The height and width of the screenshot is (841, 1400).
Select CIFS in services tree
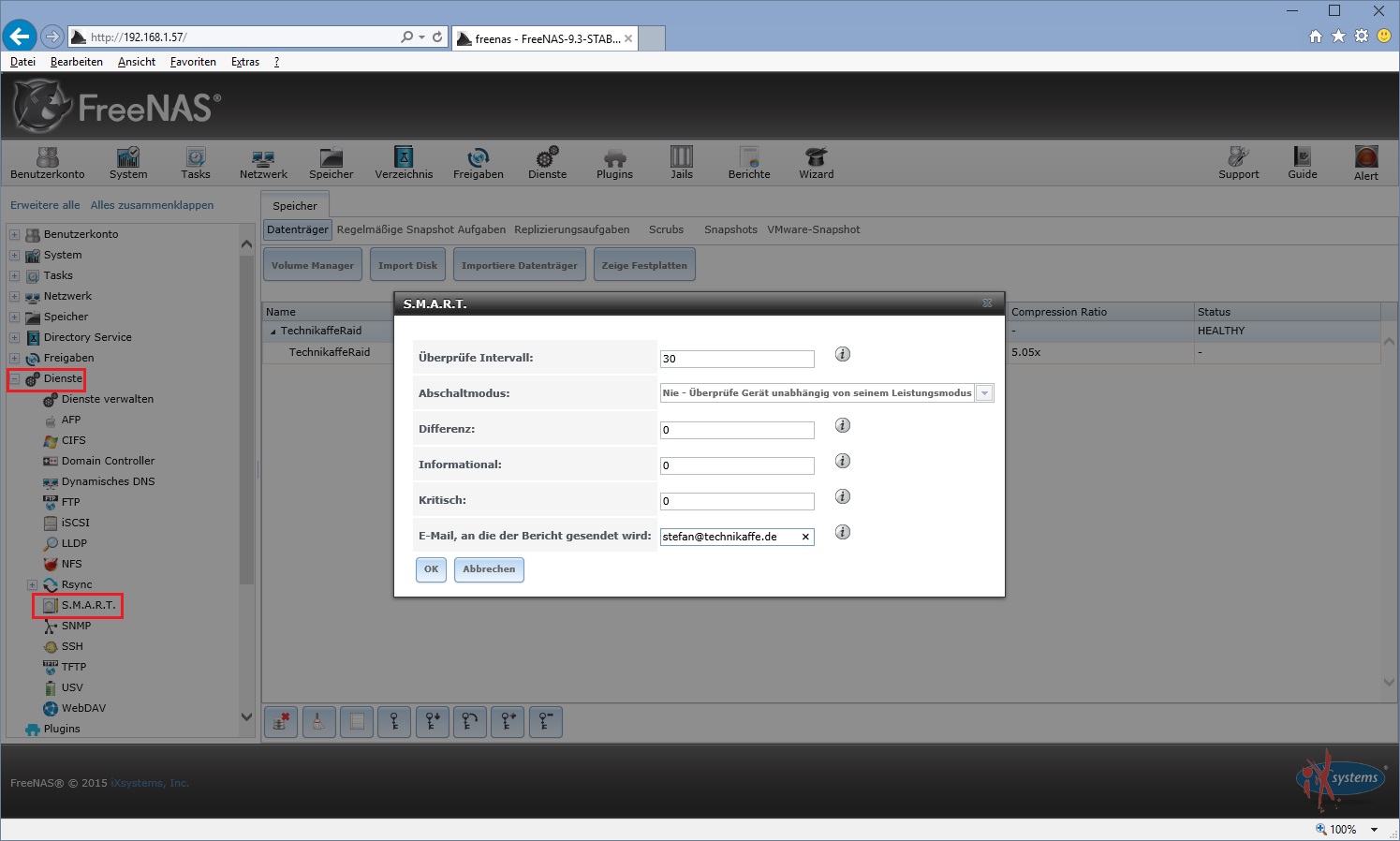tap(73, 440)
